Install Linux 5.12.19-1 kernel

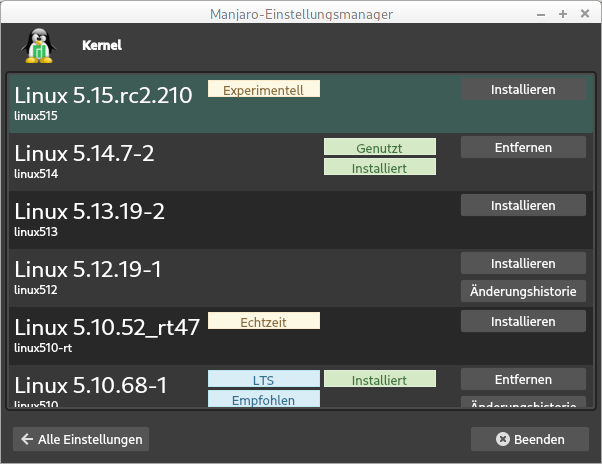click(x=523, y=263)
